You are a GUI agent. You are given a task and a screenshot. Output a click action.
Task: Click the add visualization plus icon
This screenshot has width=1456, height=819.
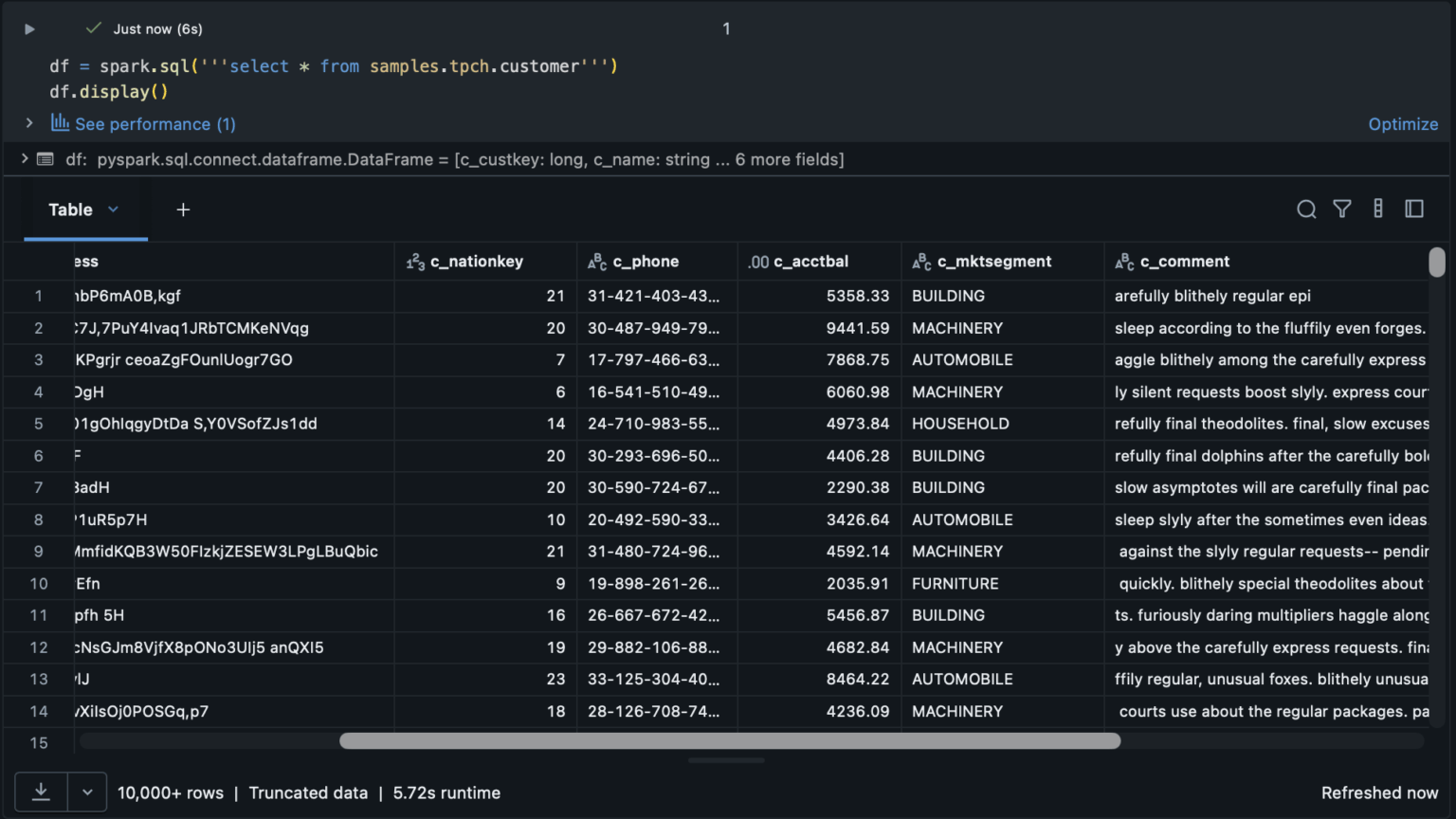tap(183, 209)
